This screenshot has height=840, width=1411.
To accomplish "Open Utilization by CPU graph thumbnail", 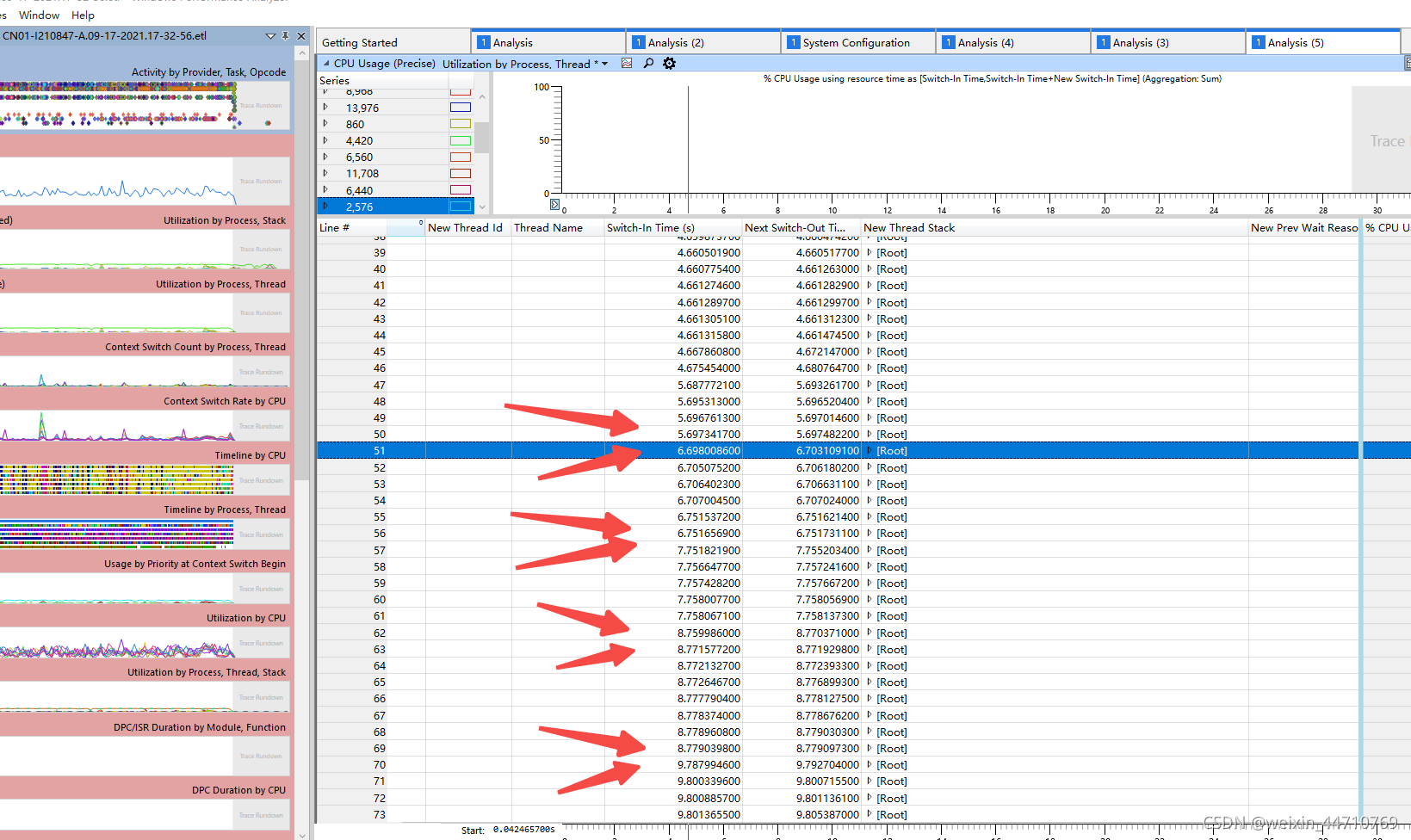I will 145,643.
